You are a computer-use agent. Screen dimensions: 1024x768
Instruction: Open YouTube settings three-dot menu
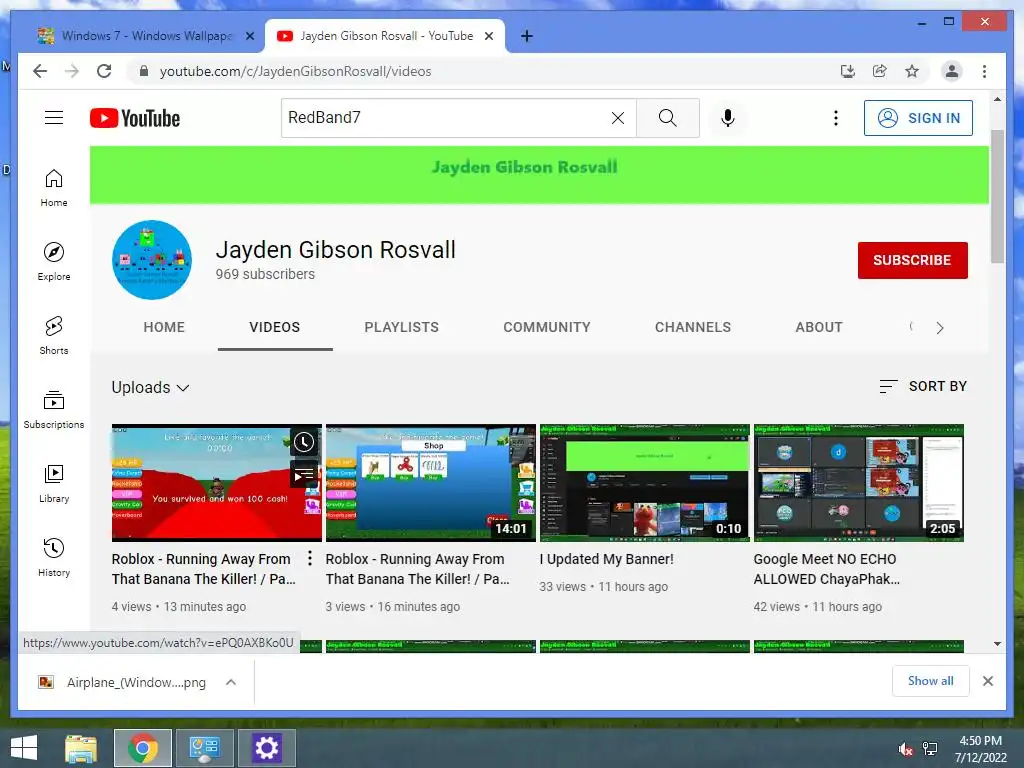[835, 118]
